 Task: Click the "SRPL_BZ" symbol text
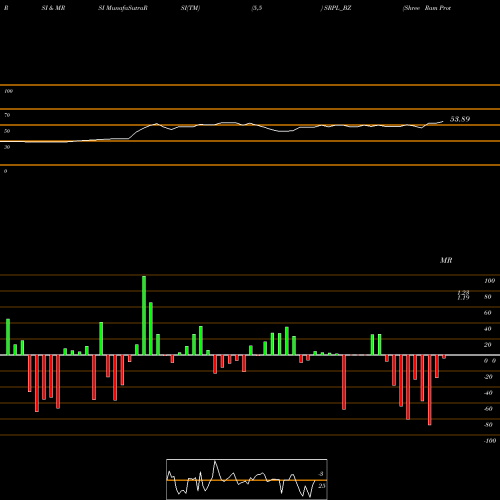[x=338, y=8]
